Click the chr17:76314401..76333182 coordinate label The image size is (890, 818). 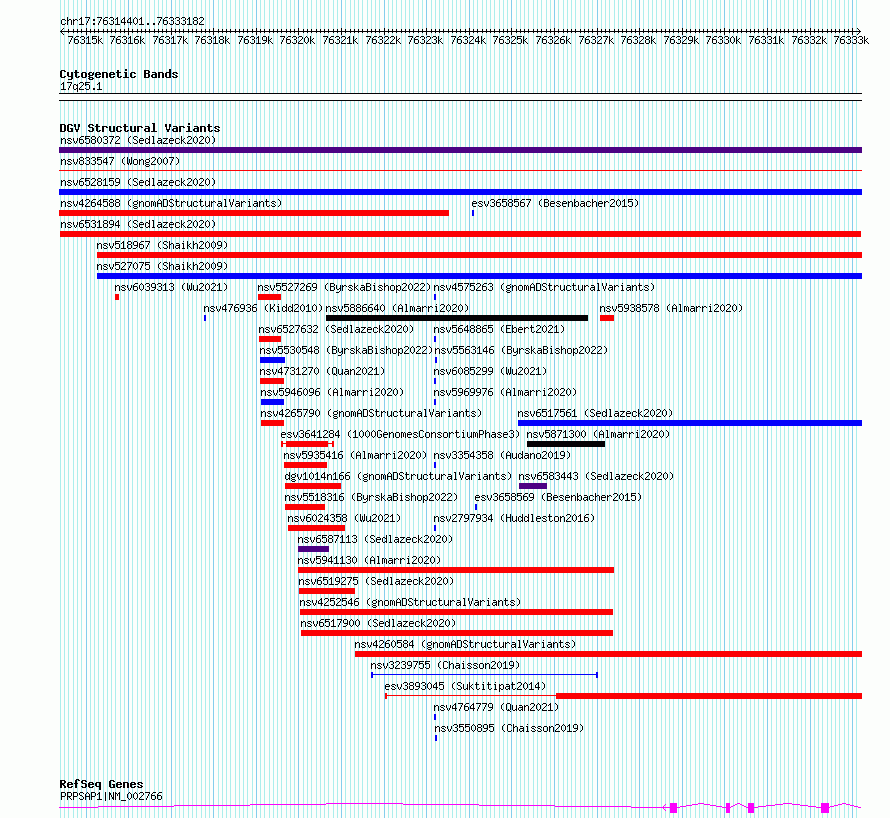point(132,21)
